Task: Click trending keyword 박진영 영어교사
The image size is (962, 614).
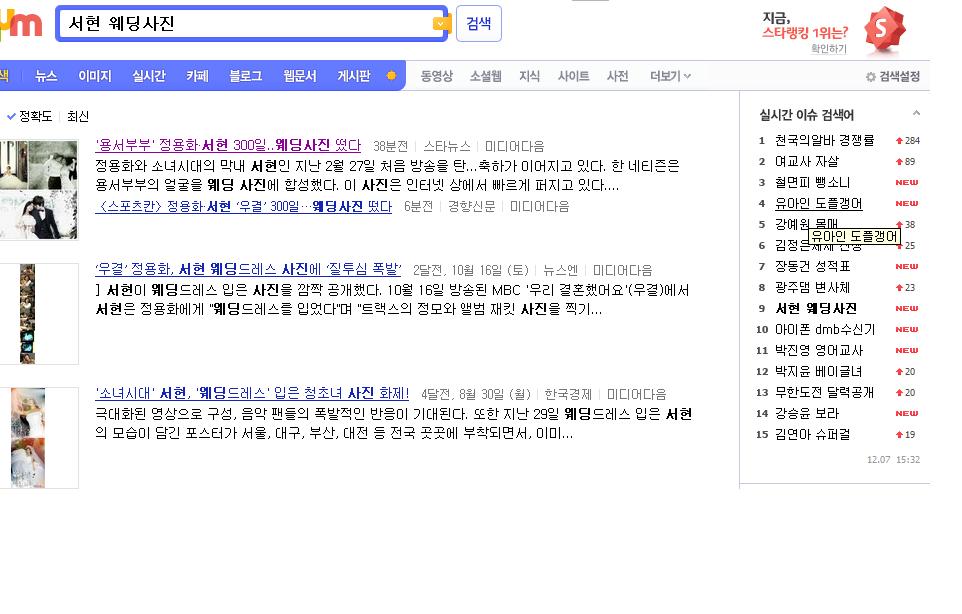Action: coord(818,350)
